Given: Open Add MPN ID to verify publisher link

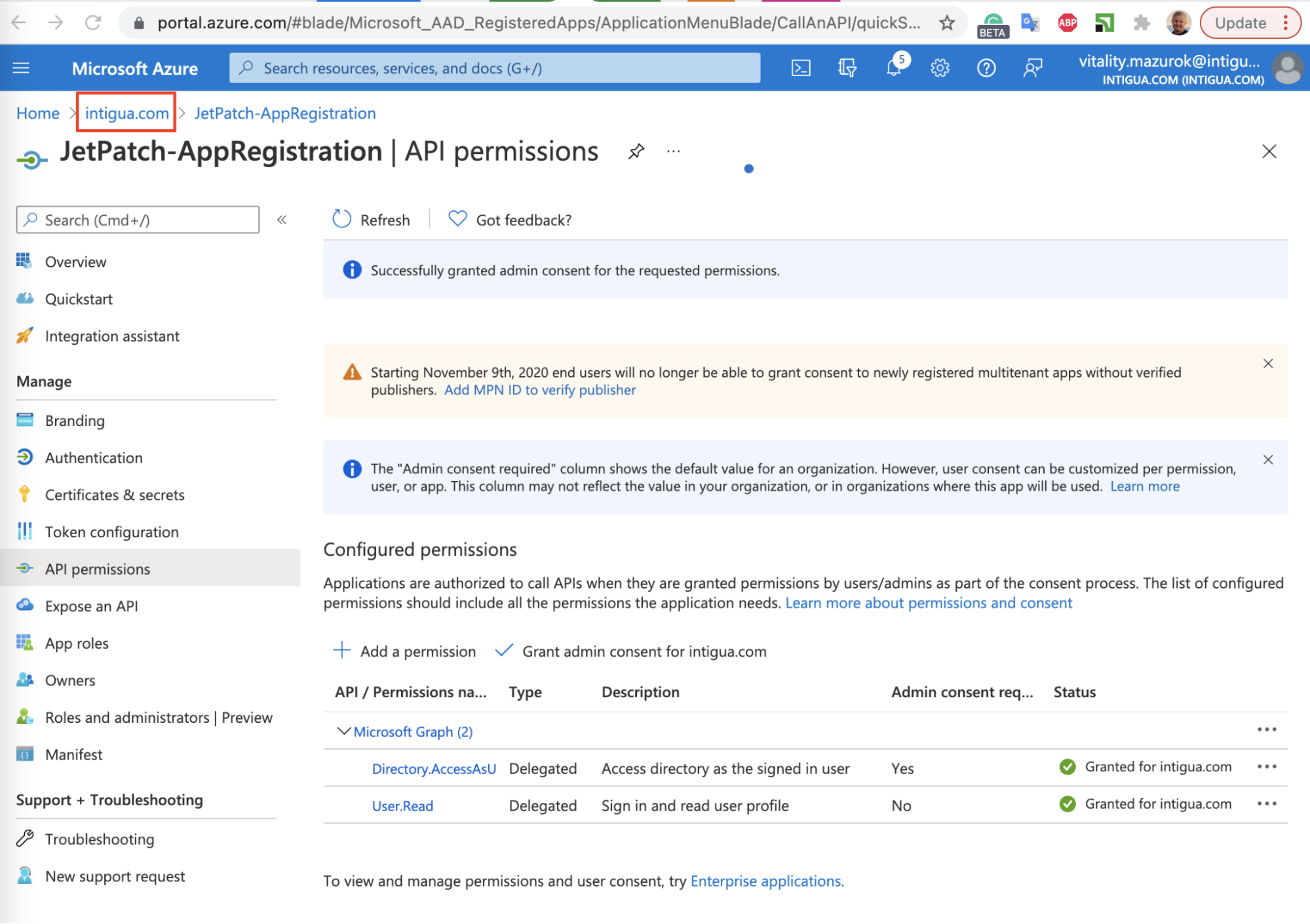Looking at the screenshot, I should pos(539,390).
